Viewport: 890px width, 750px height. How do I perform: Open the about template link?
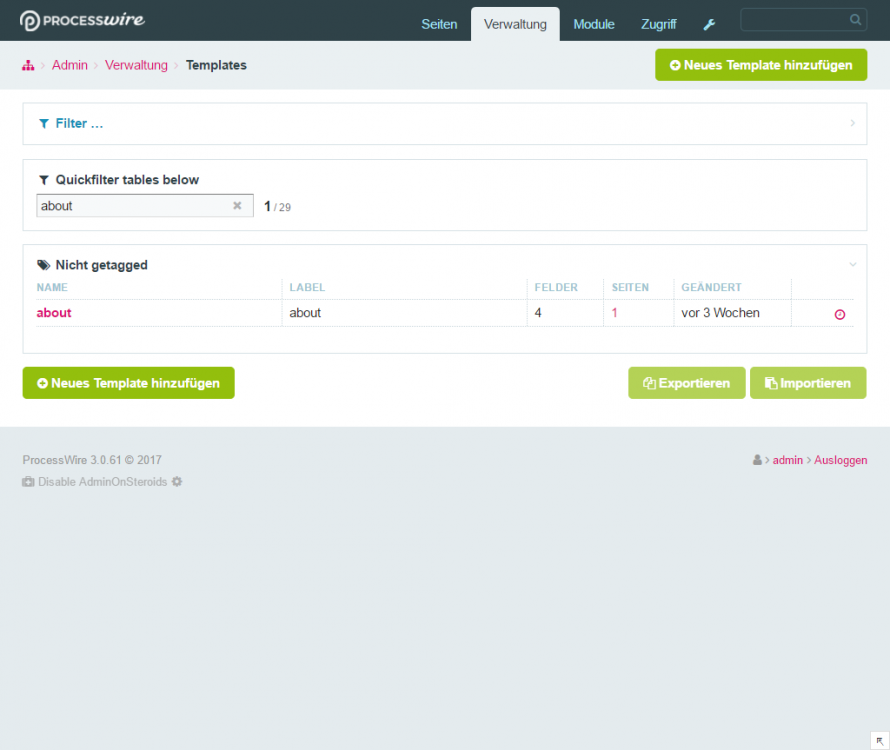point(54,313)
